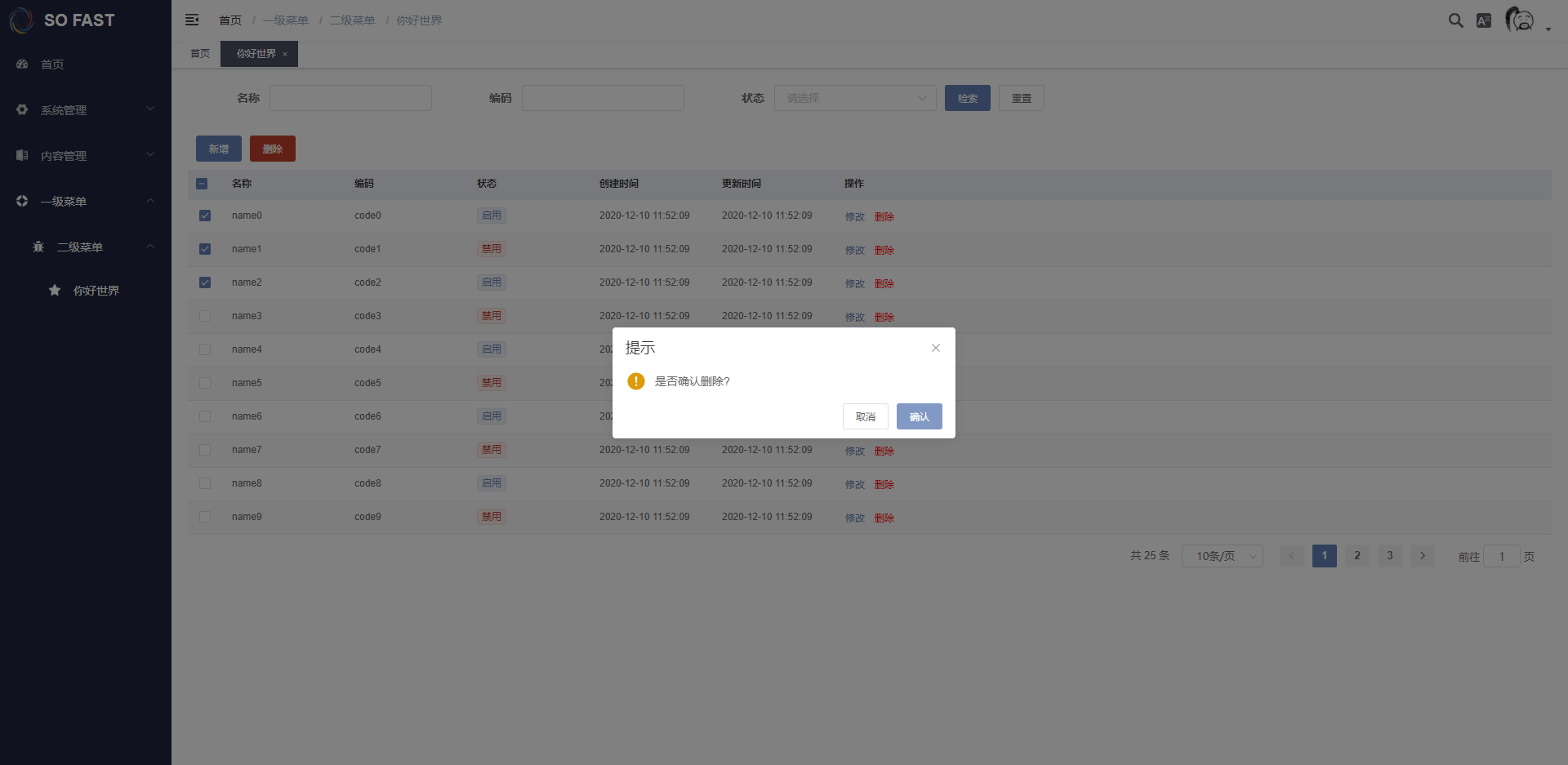Image resolution: width=1568 pixels, height=765 pixels.
Task: Close the 提示 dialog with X icon
Action: click(x=936, y=348)
